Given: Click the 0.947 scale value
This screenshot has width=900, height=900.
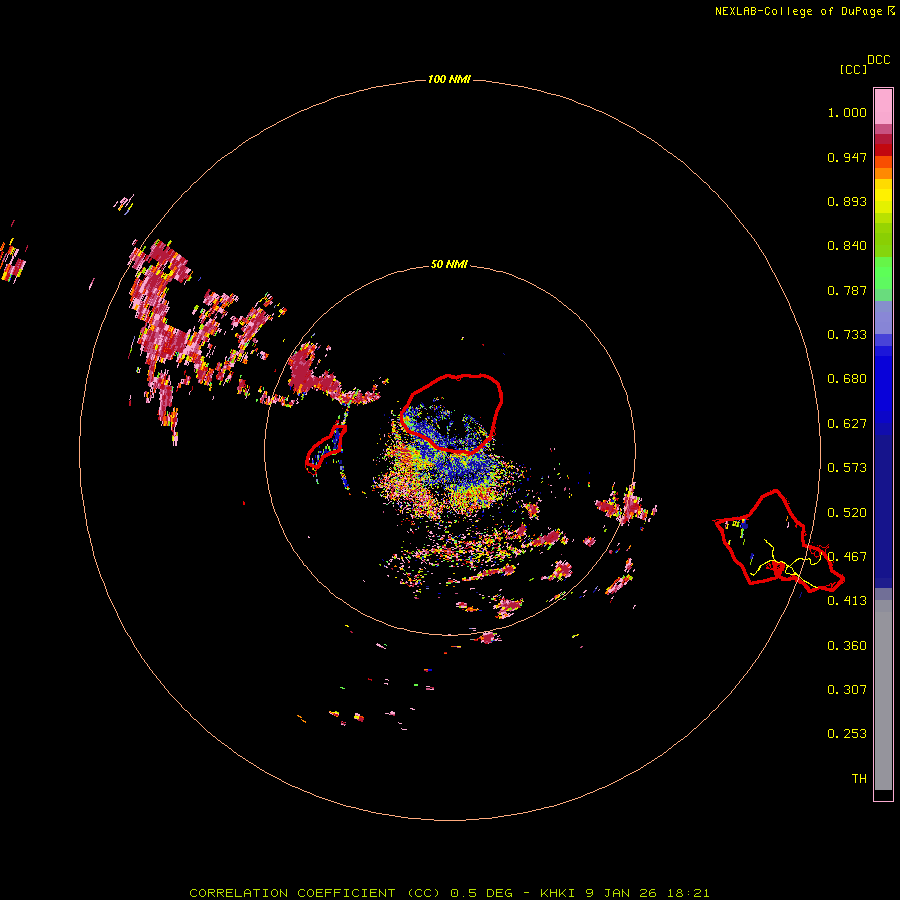Looking at the screenshot, I should click(847, 157).
